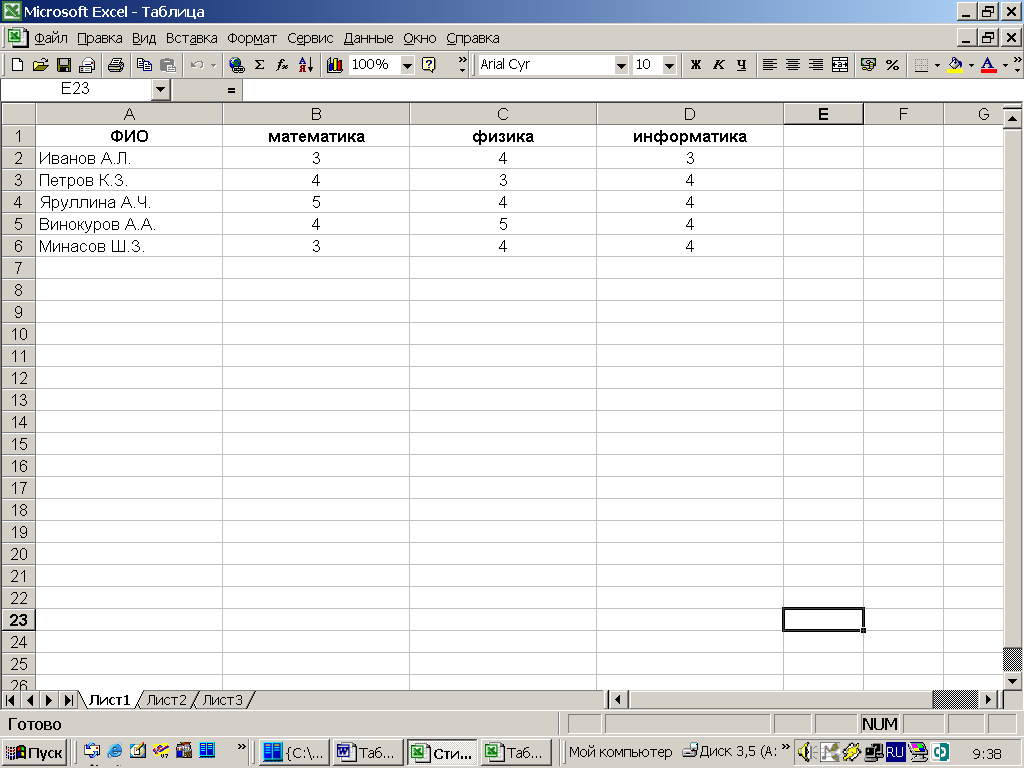Viewport: 1024px width, 768px height.
Task: Sort ascending with the A-Я arrow icon
Action: coord(306,65)
